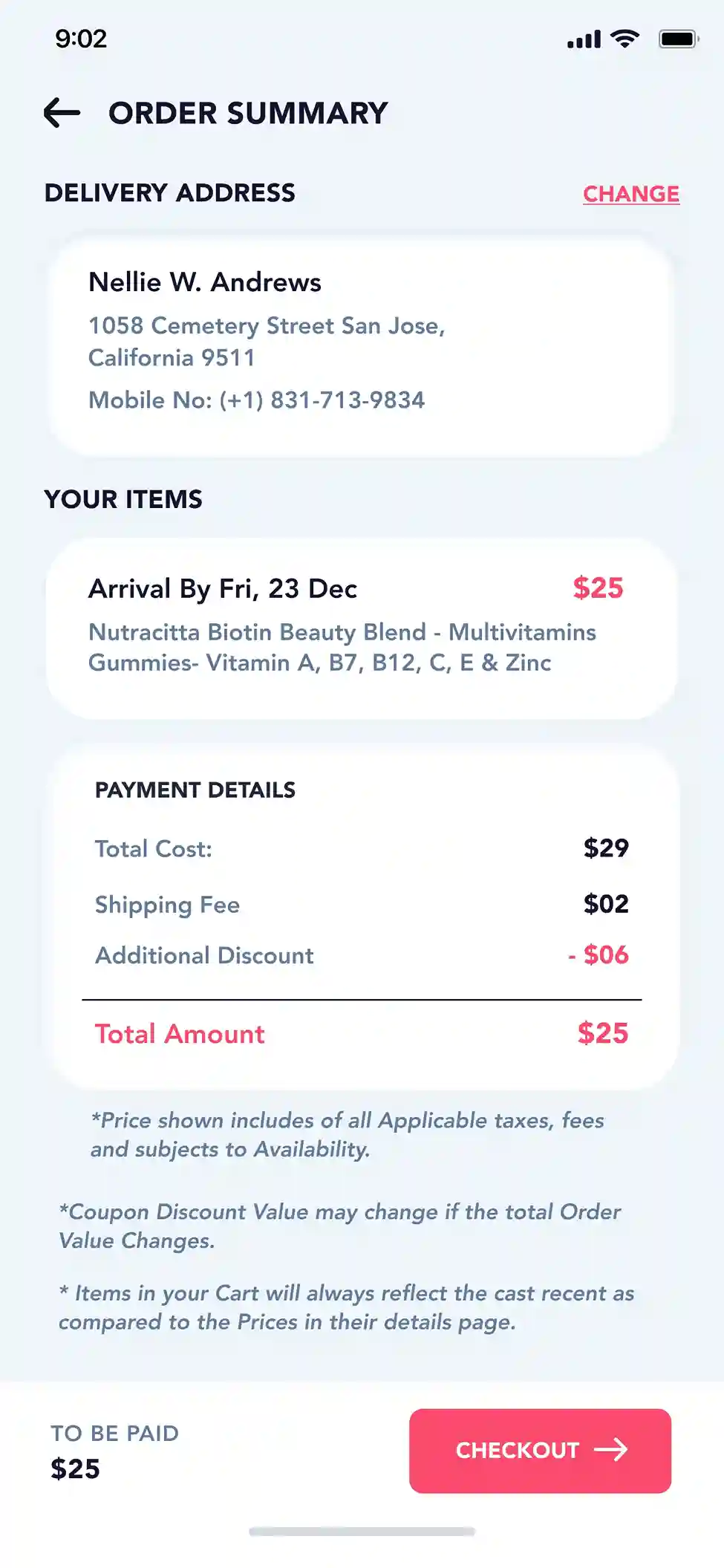Tap the home indicator bar at bottom
The height and width of the screenshot is (1568, 724).
pyautogui.click(x=362, y=1531)
